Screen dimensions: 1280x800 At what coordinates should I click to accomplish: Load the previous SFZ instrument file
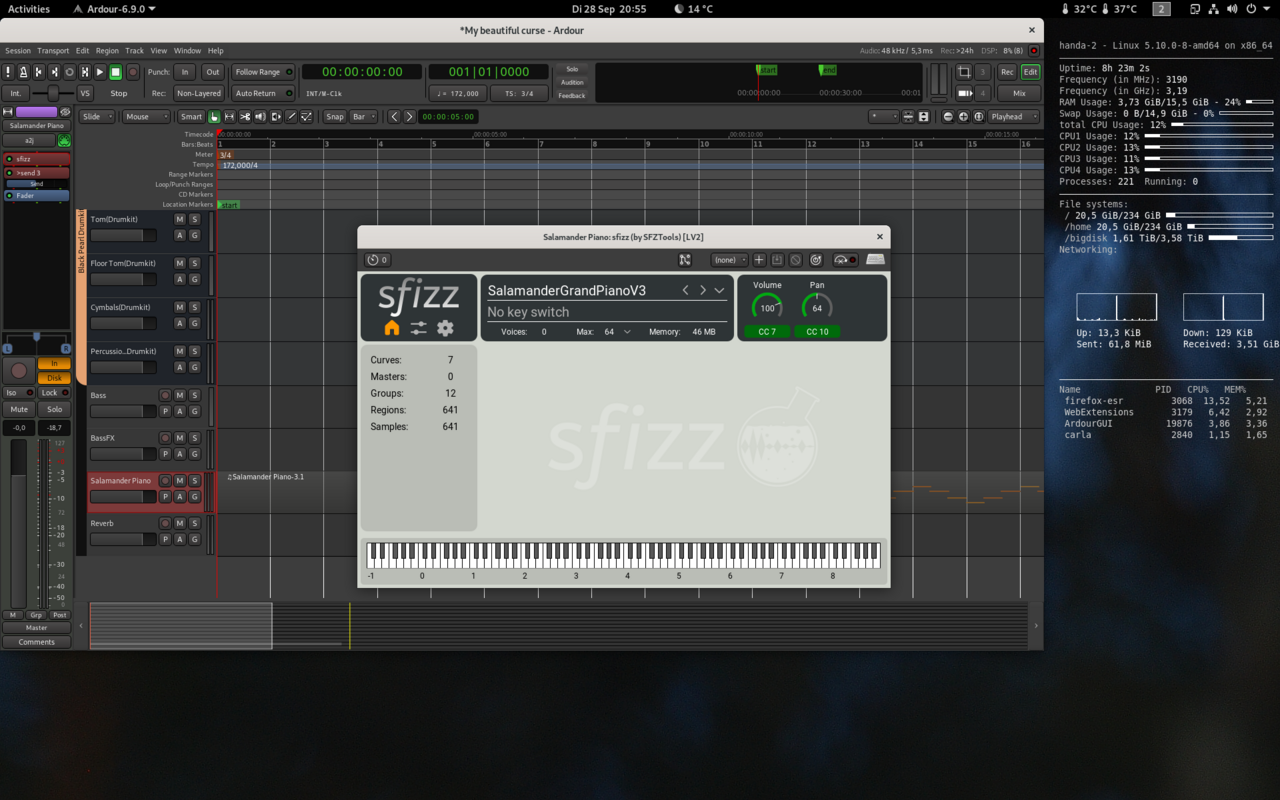pos(685,290)
